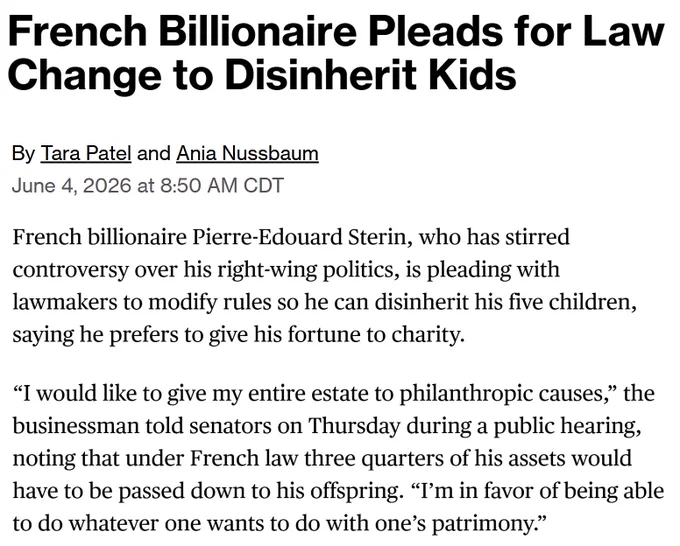This screenshot has height=546, width=680.
Task: Click the name Pierre-Edouard Sterin in text
Action: coord(301,238)
